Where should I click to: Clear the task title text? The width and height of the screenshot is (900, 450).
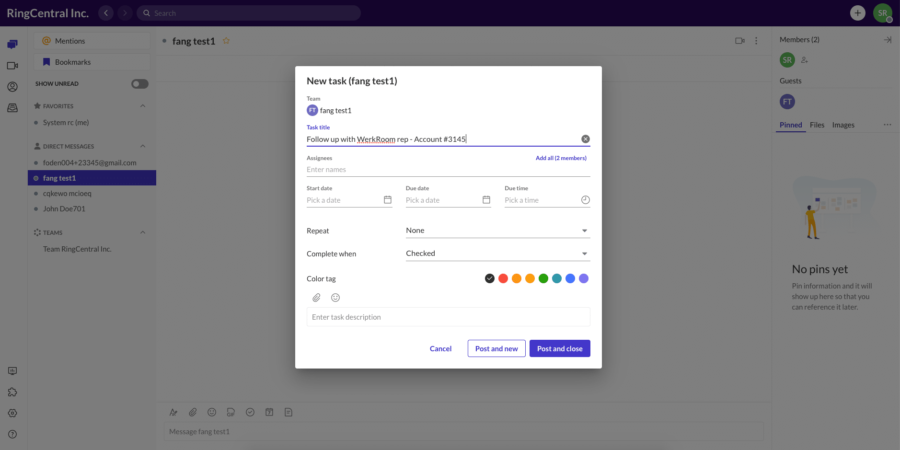(x=585, y=139)
